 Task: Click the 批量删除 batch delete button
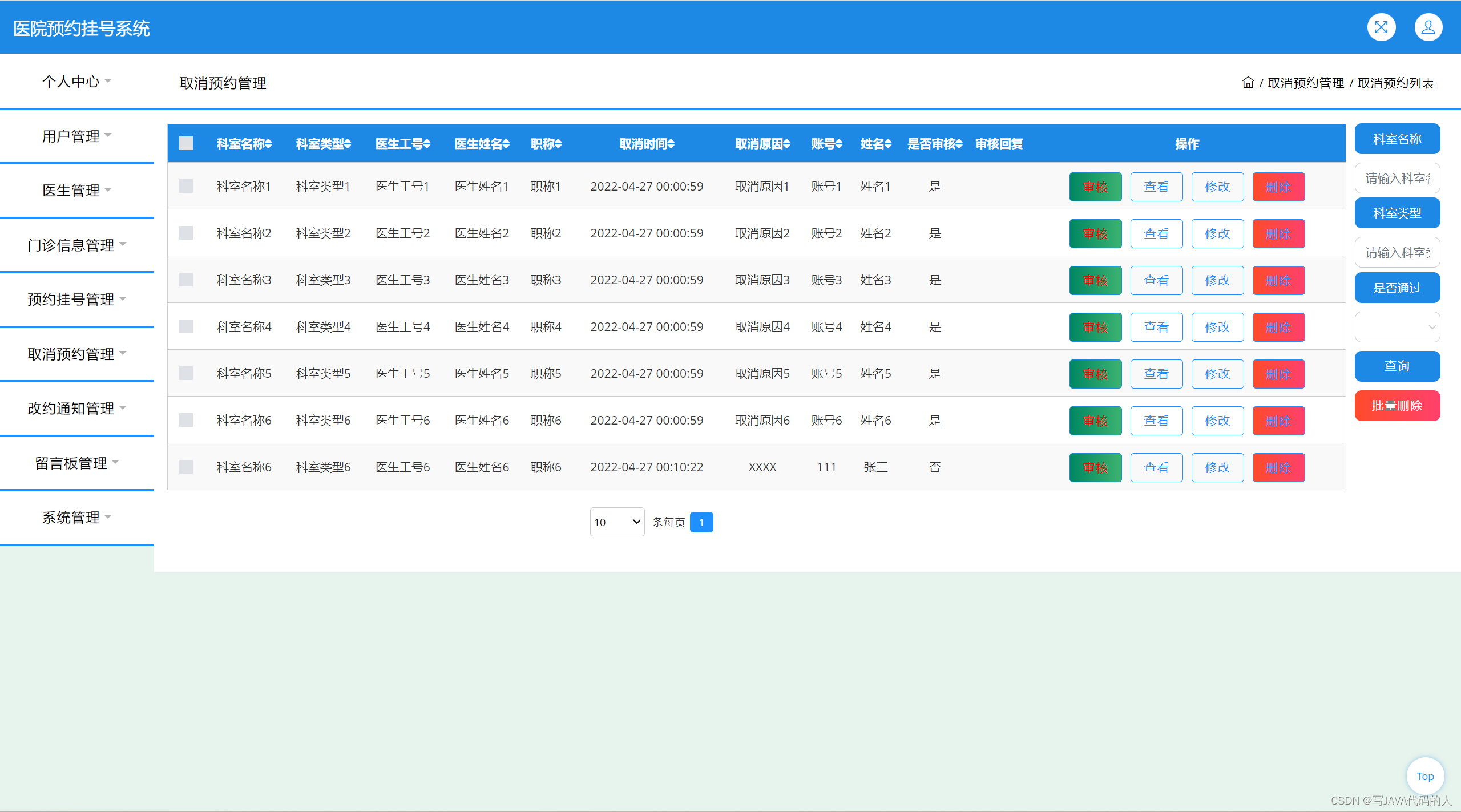pyautogui.click(x=1397, y=406)
